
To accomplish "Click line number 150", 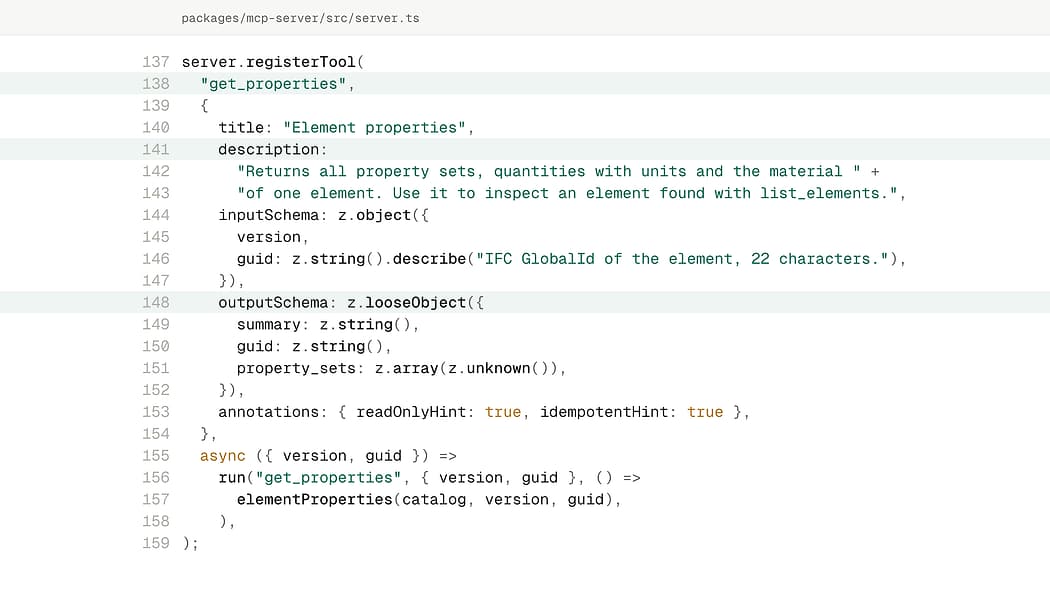I will click(155, 347).
